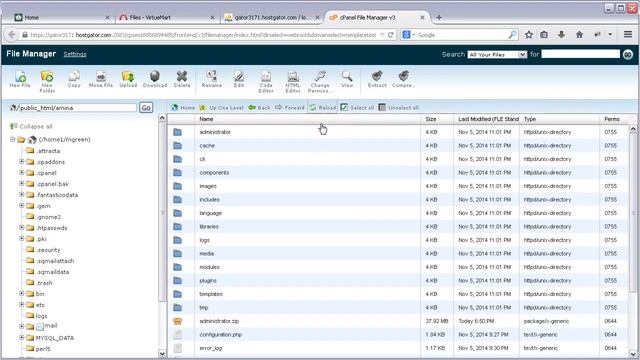Select the Rename tool
The height and width of the screenshot is (360, 640).
point(211,79)
